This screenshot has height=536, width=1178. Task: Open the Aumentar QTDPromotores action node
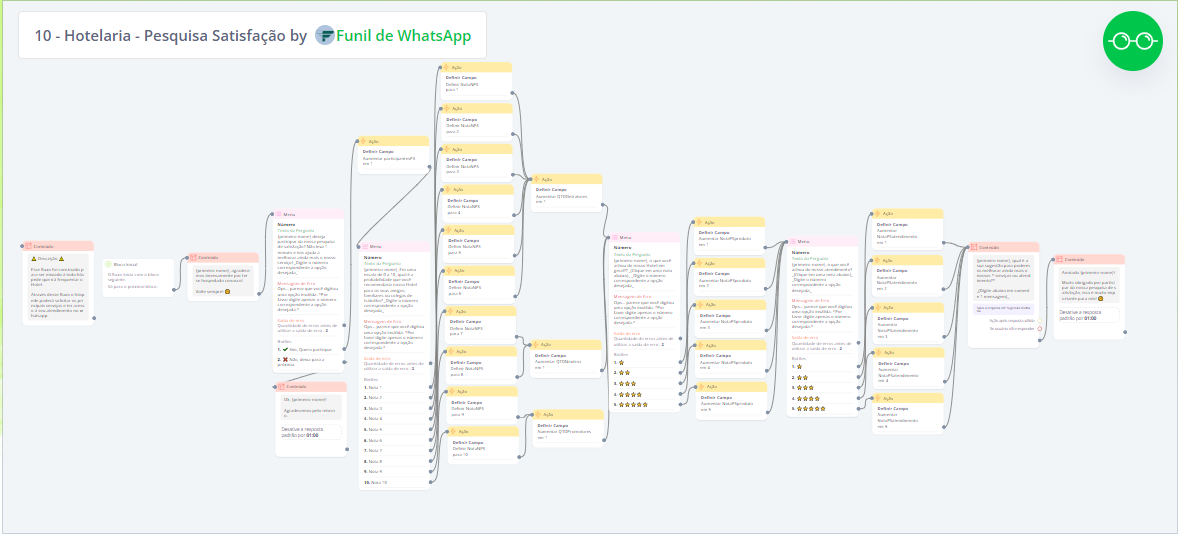[562, 429]
